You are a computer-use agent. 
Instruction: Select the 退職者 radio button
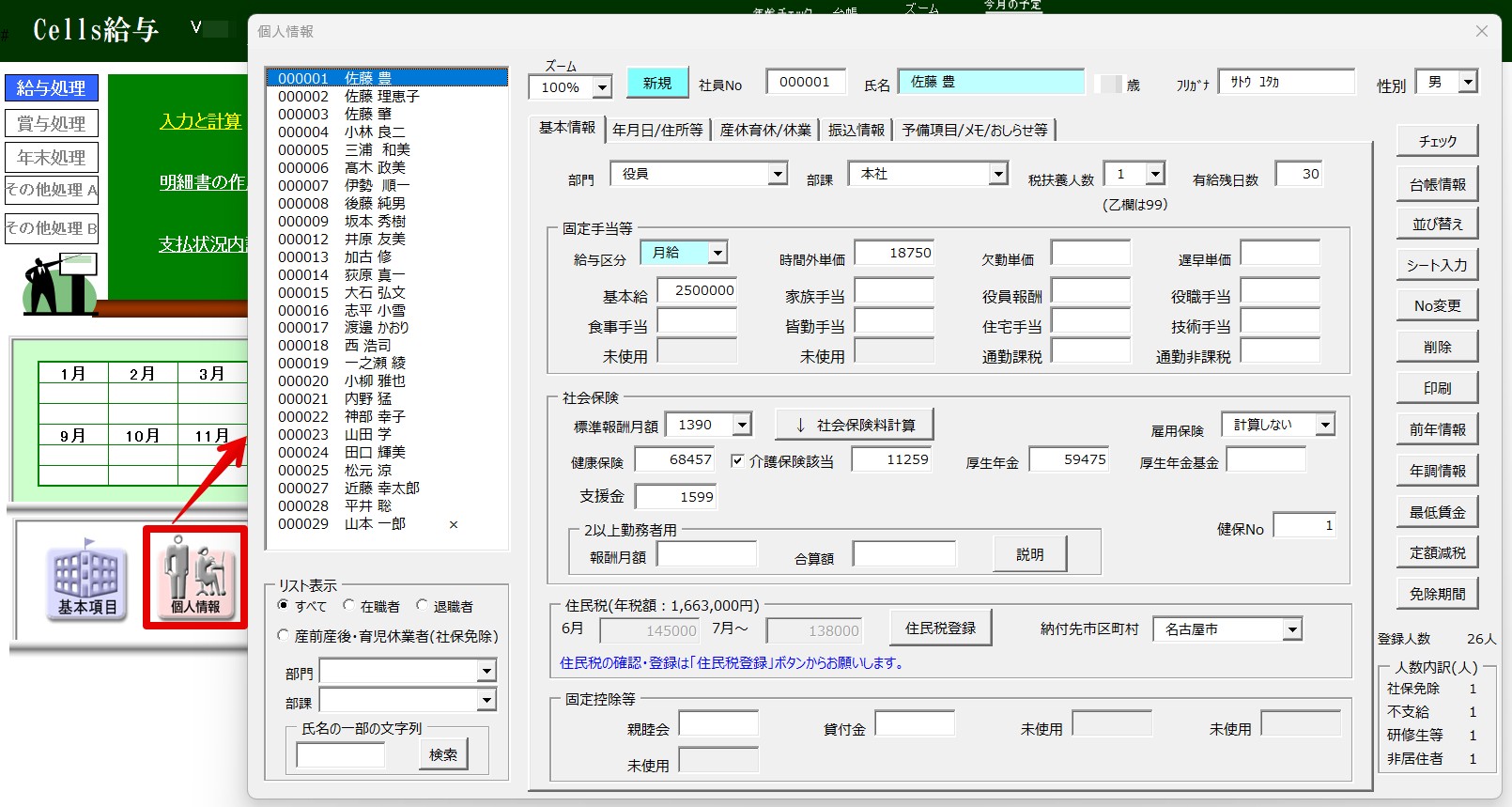coord(423,606)
